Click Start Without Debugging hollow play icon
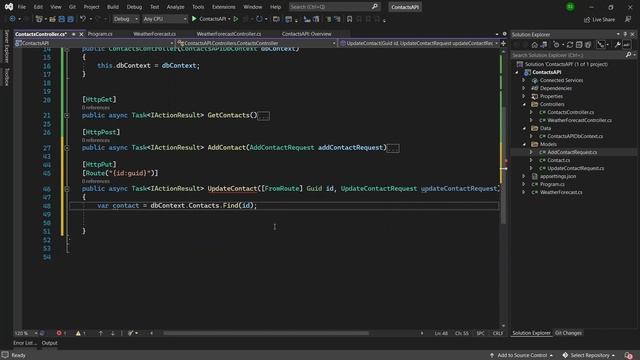640x360 pixels. click(x=236, y=19)
